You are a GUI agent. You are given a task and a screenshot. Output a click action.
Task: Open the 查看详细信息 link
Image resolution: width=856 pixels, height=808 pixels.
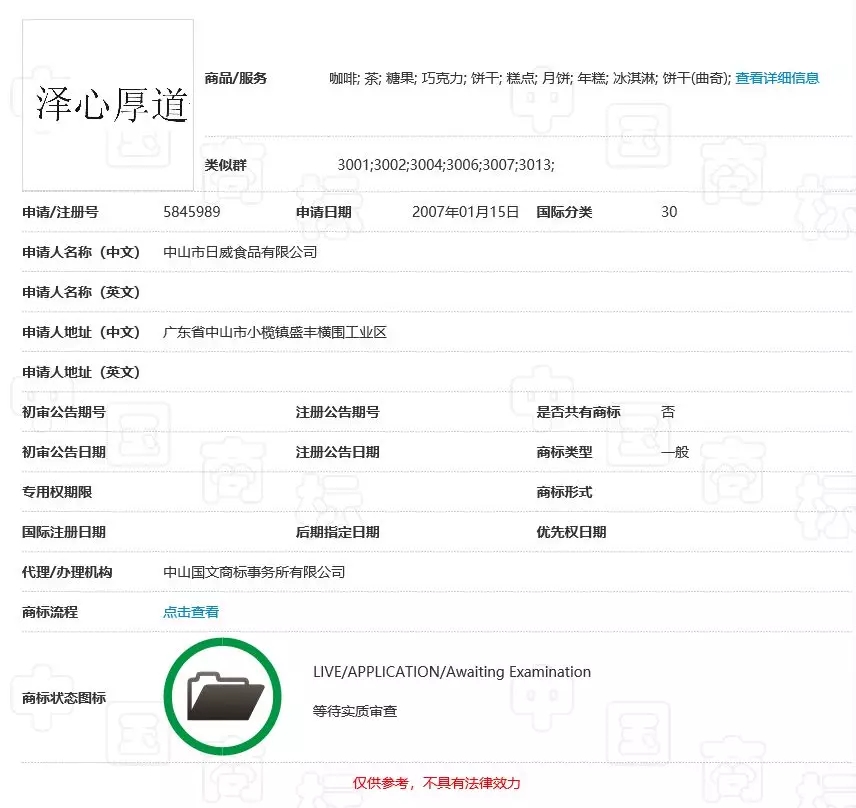click(777, 78)
